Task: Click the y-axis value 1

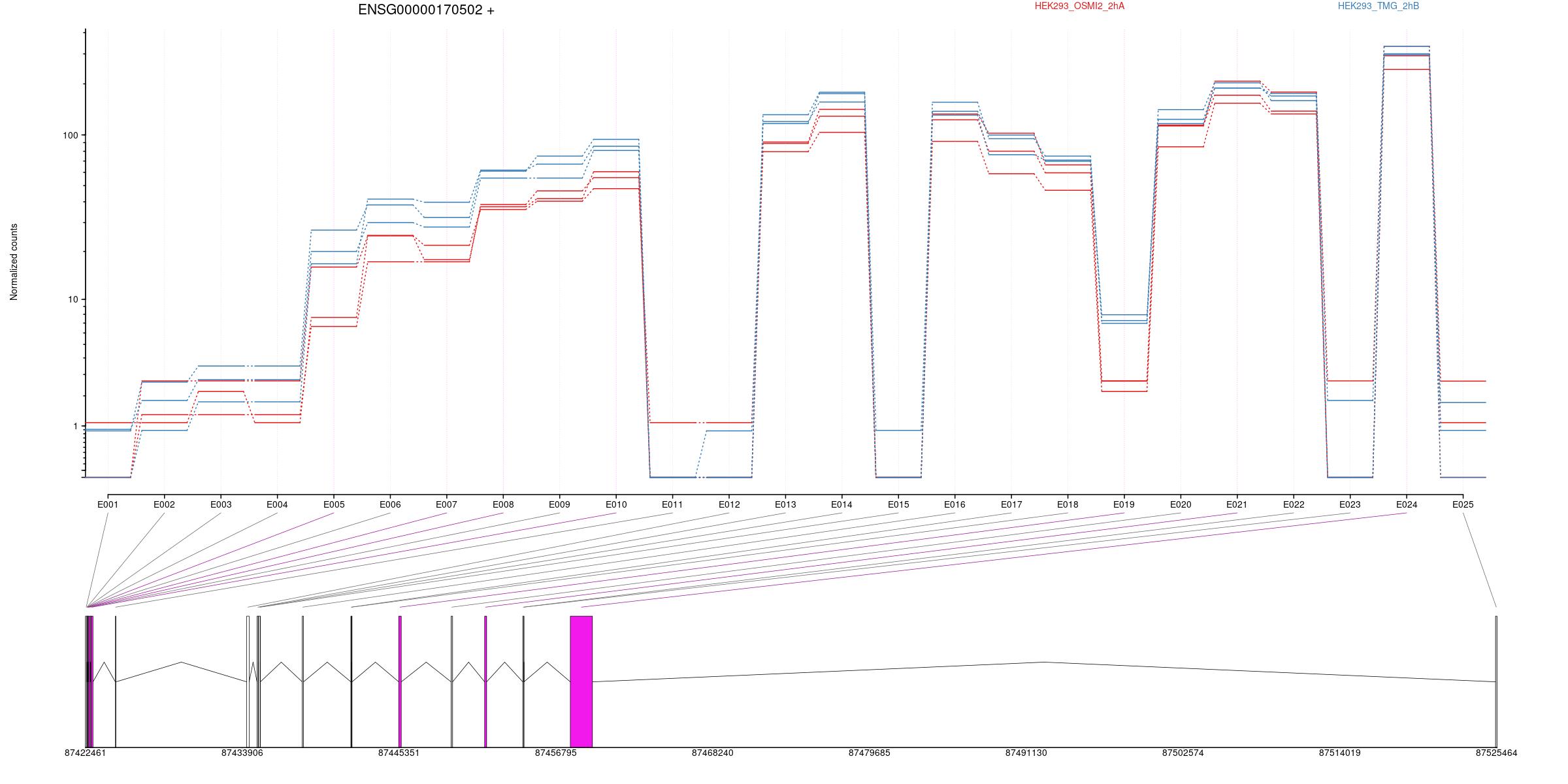Action: (x=75, y=426)
